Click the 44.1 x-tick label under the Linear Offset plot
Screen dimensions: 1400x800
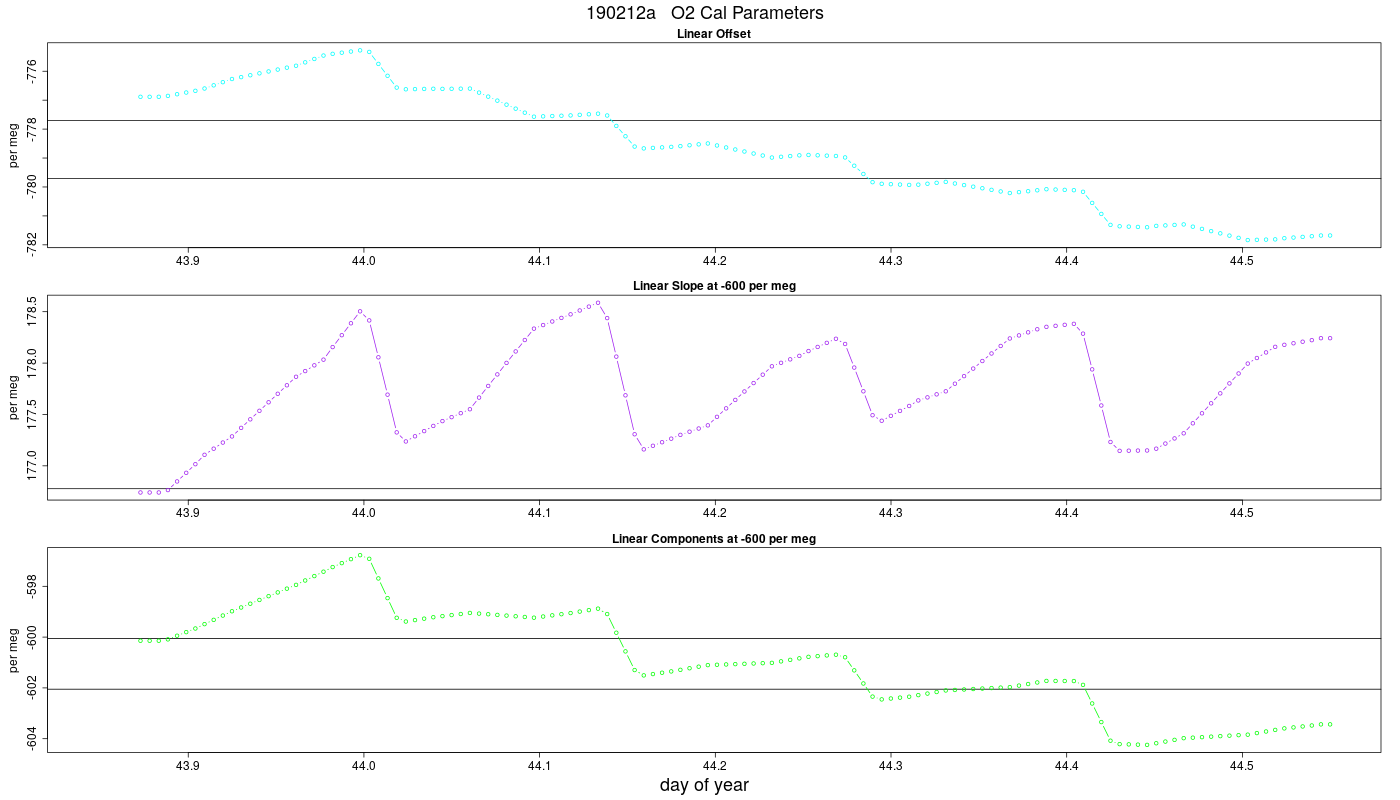tap(539, 261)
